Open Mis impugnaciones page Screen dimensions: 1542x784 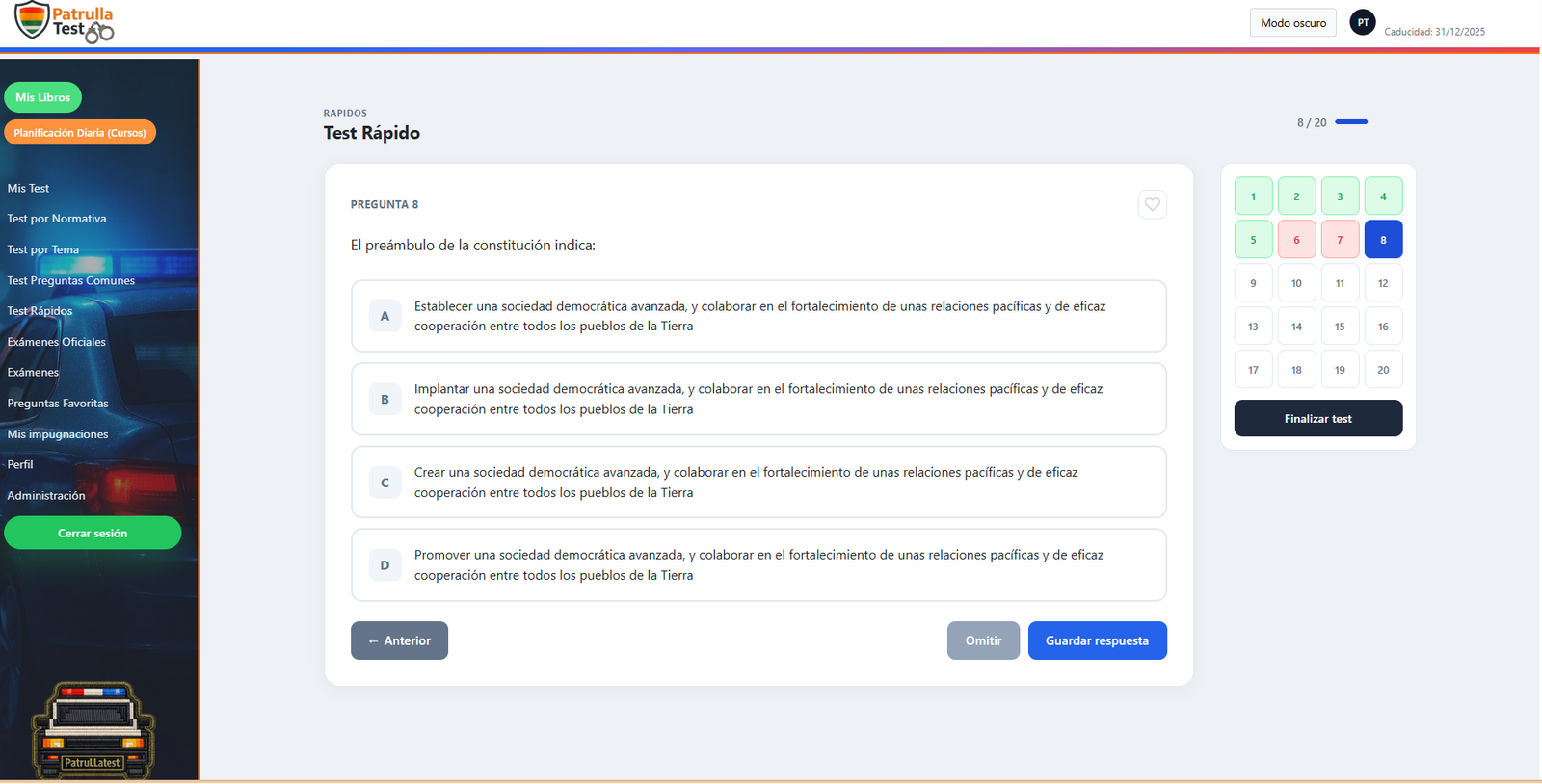[x=58, y=434]
